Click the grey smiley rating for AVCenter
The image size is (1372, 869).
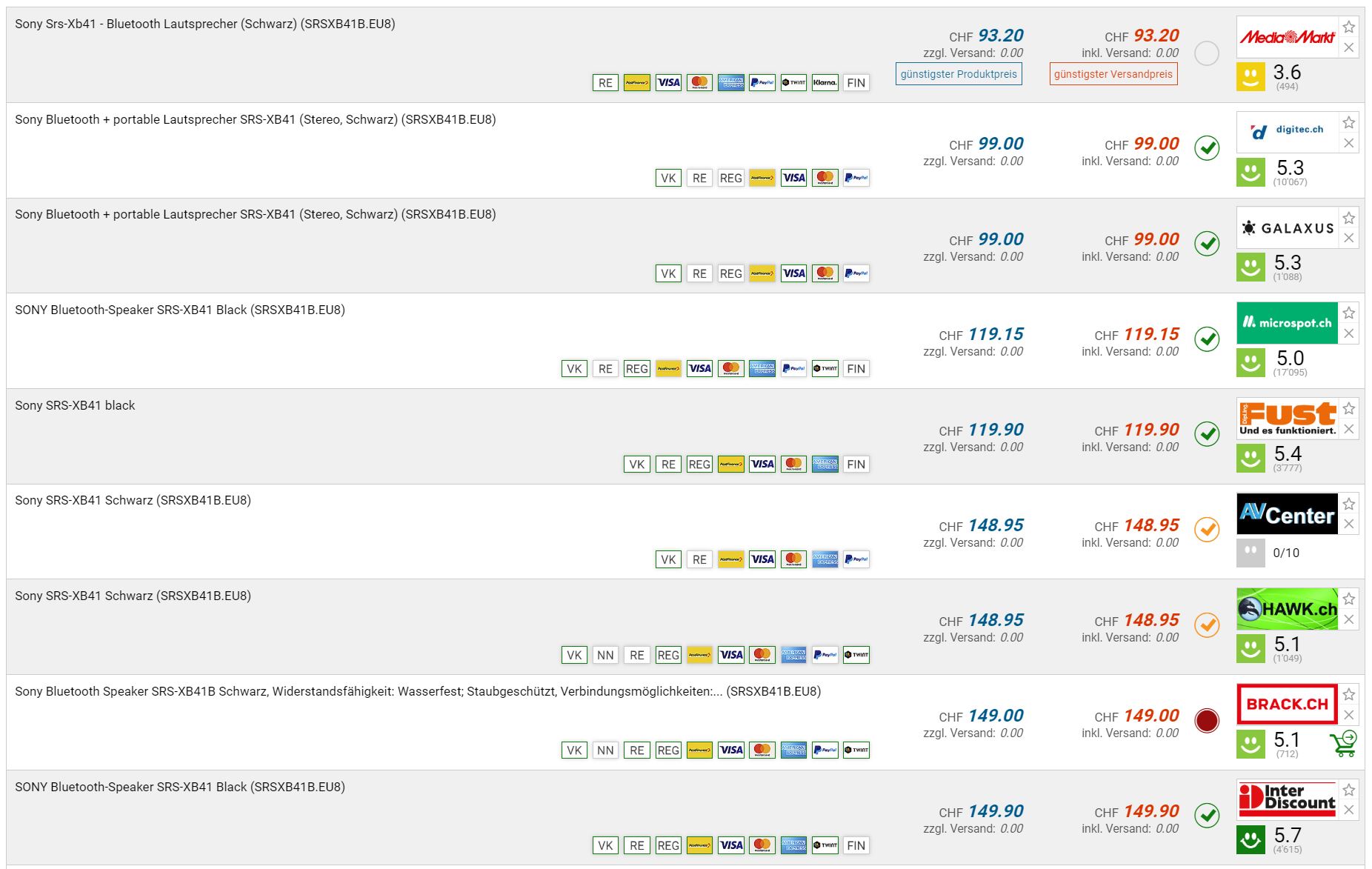1251,553
